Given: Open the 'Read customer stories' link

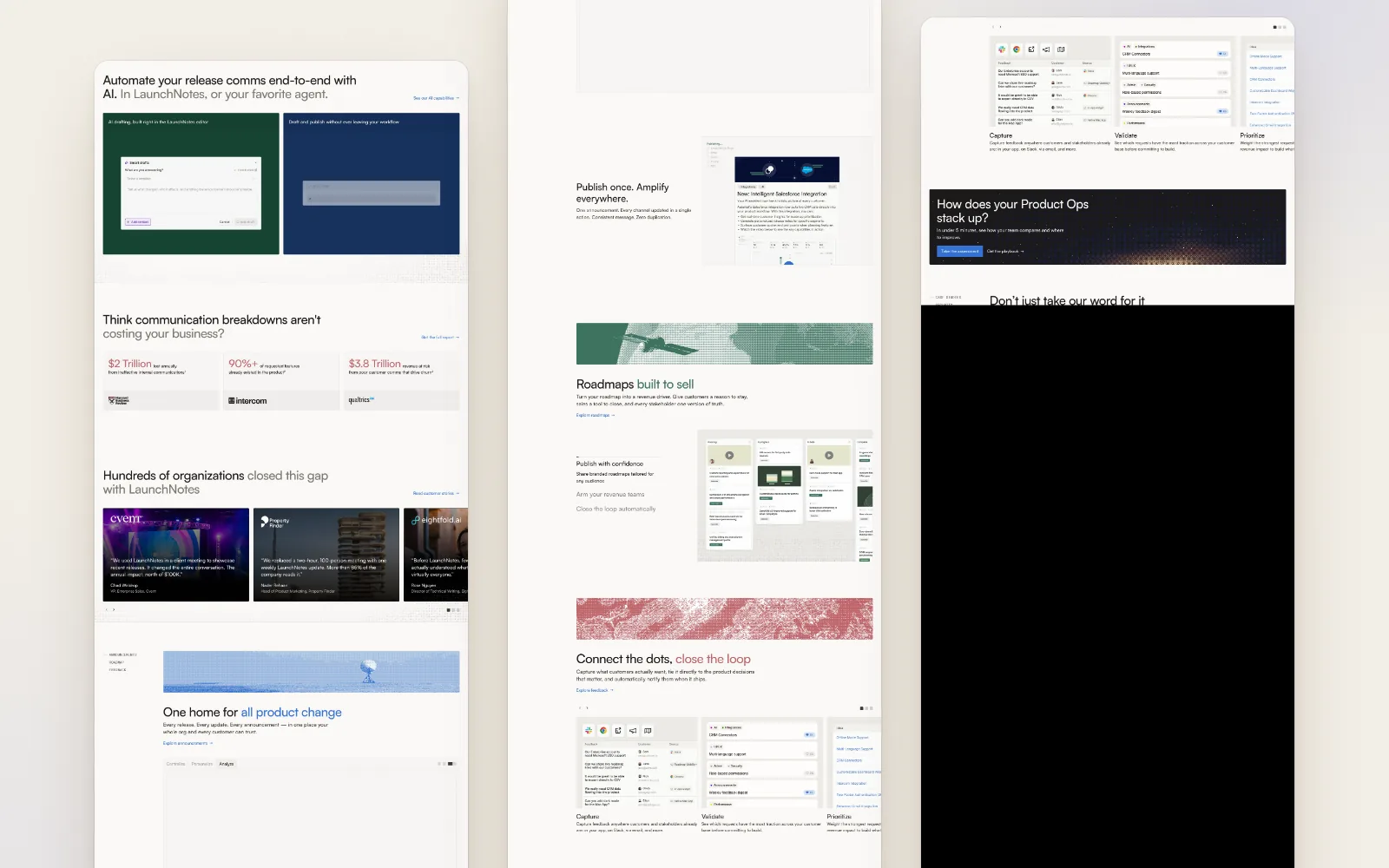Looking at the screenshot, I should 436,493.
